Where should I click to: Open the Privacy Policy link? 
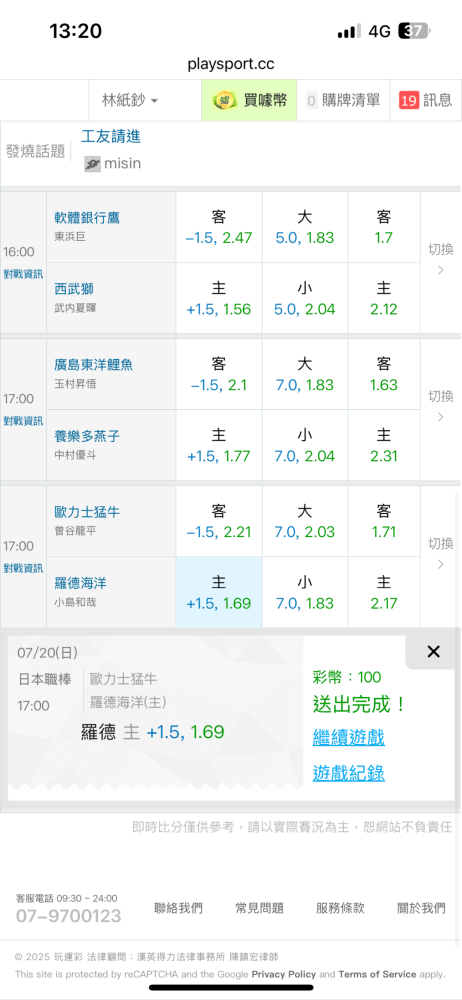point(283,974)
